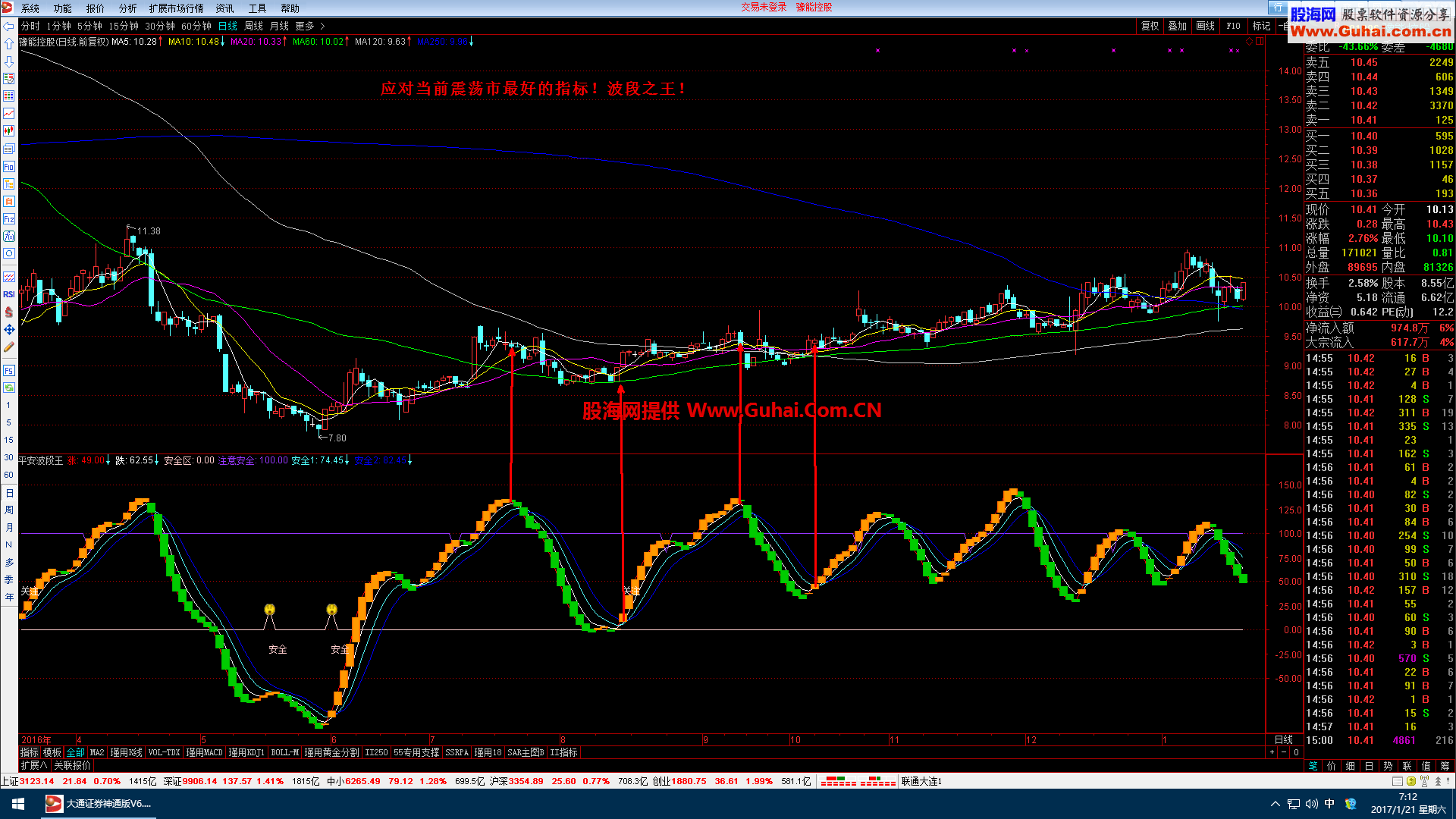Click the F12 icon in left sidebar
Screen dimensions: 1456x819
pos(8,218)
